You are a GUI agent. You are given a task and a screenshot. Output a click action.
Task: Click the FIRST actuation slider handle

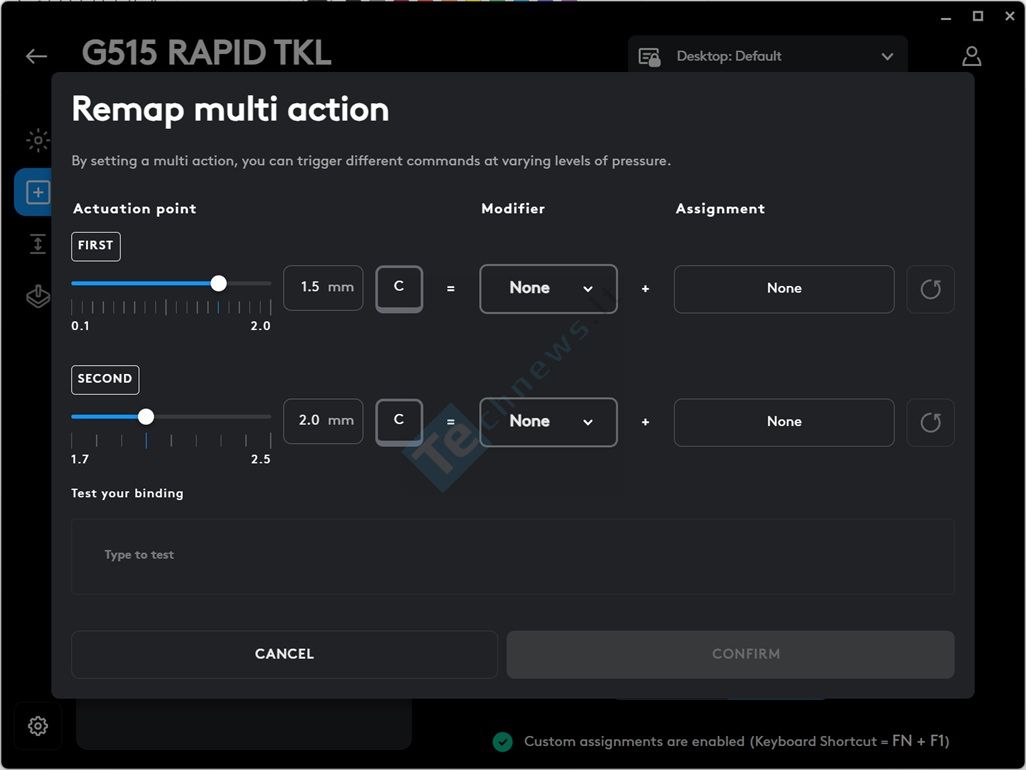coord(219,284)
